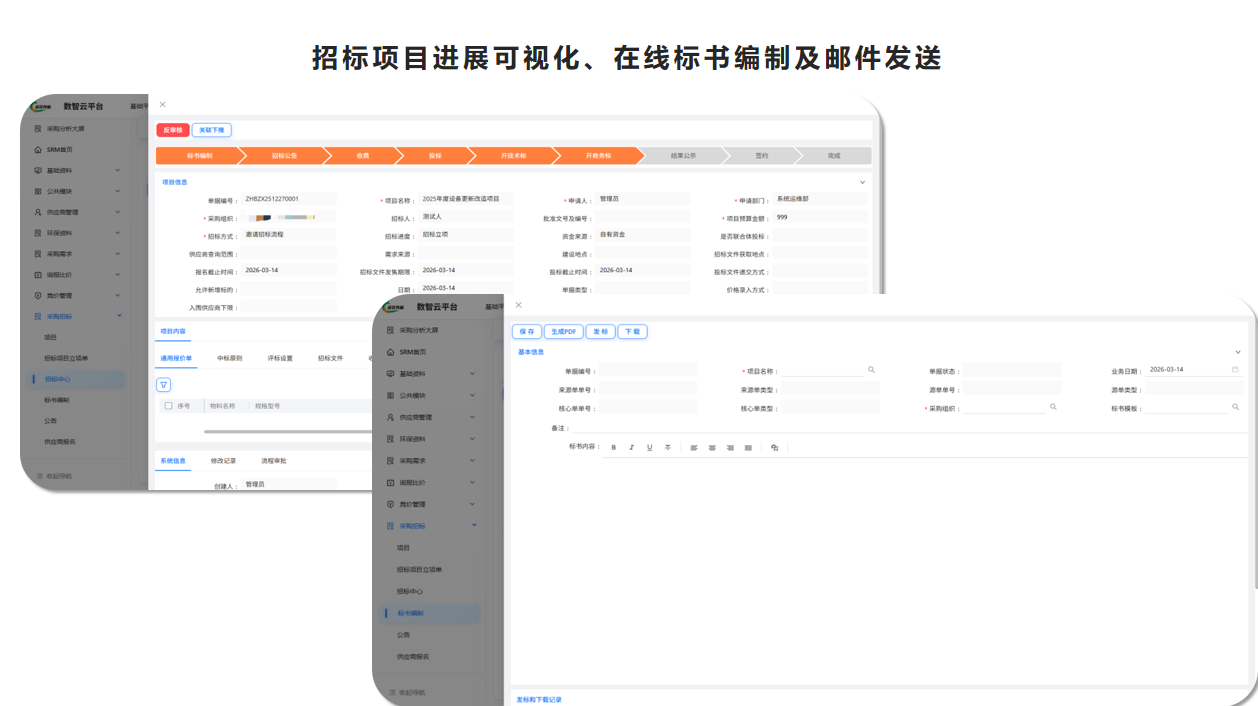Switch to the 通用报价单 tab

point(176,358)
